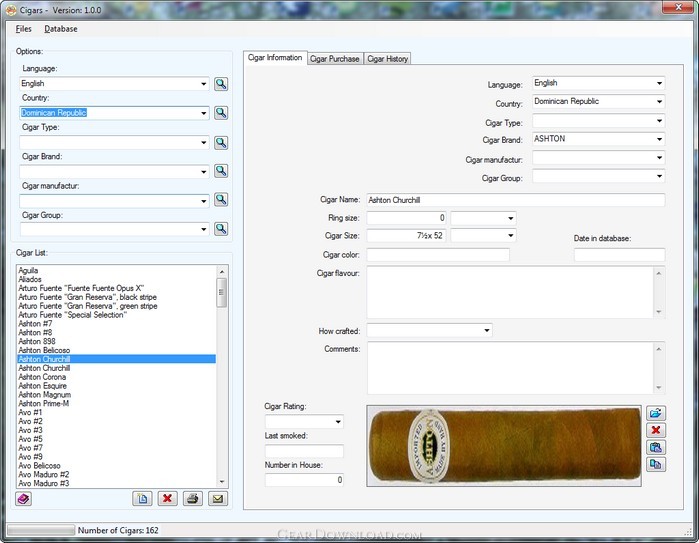Image resolution: width=699 pixels, height=543 pixels.
Task: Open Cigar Group dropdown in Cigar Information tab
Action: [659, 176]
